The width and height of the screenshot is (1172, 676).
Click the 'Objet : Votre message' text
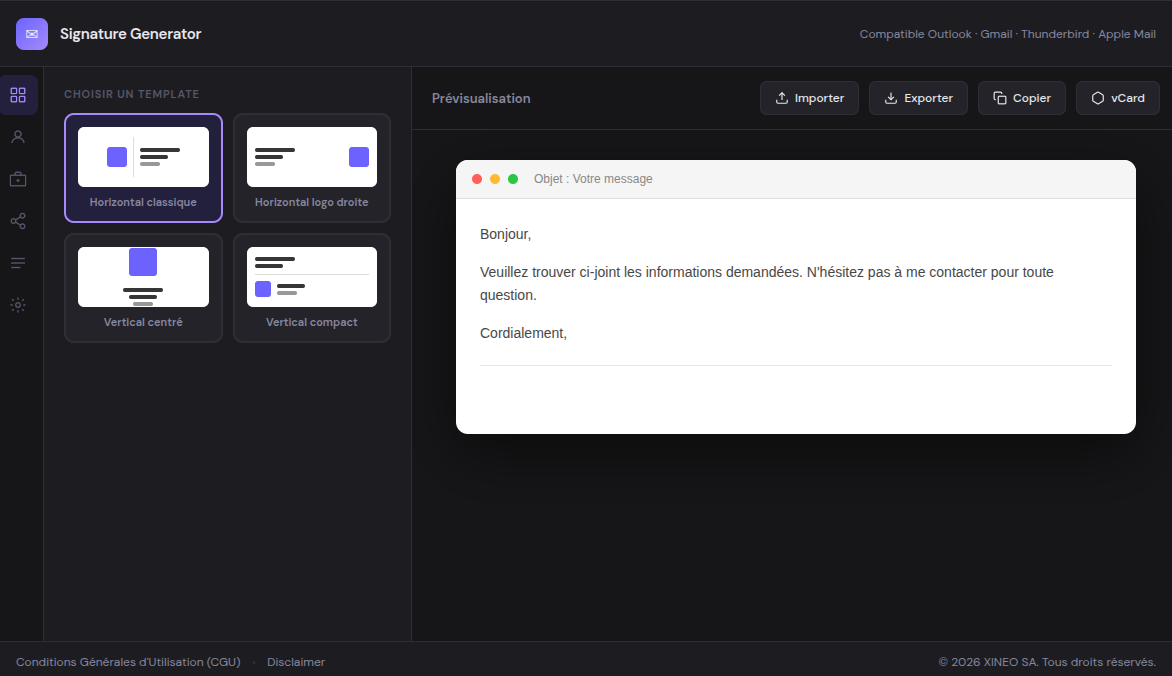[593, 179]
